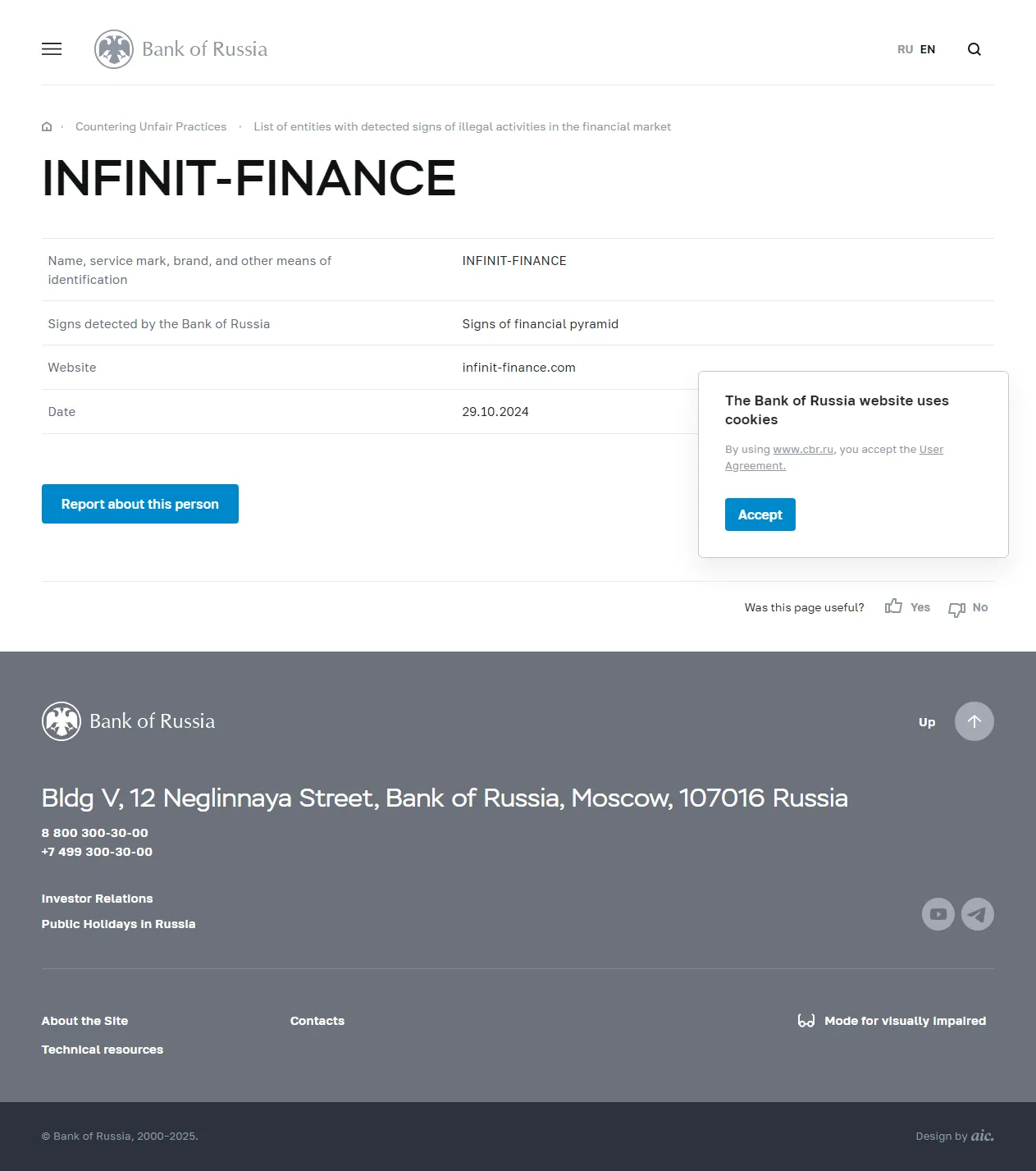
Task: Open the Contacts footer link
Action: pyautogui.click(x=317, y=1021)
